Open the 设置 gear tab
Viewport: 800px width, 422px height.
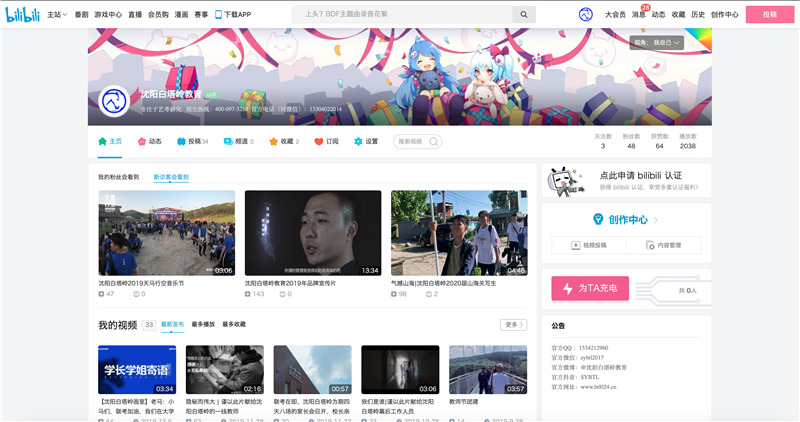click(366, 141)
